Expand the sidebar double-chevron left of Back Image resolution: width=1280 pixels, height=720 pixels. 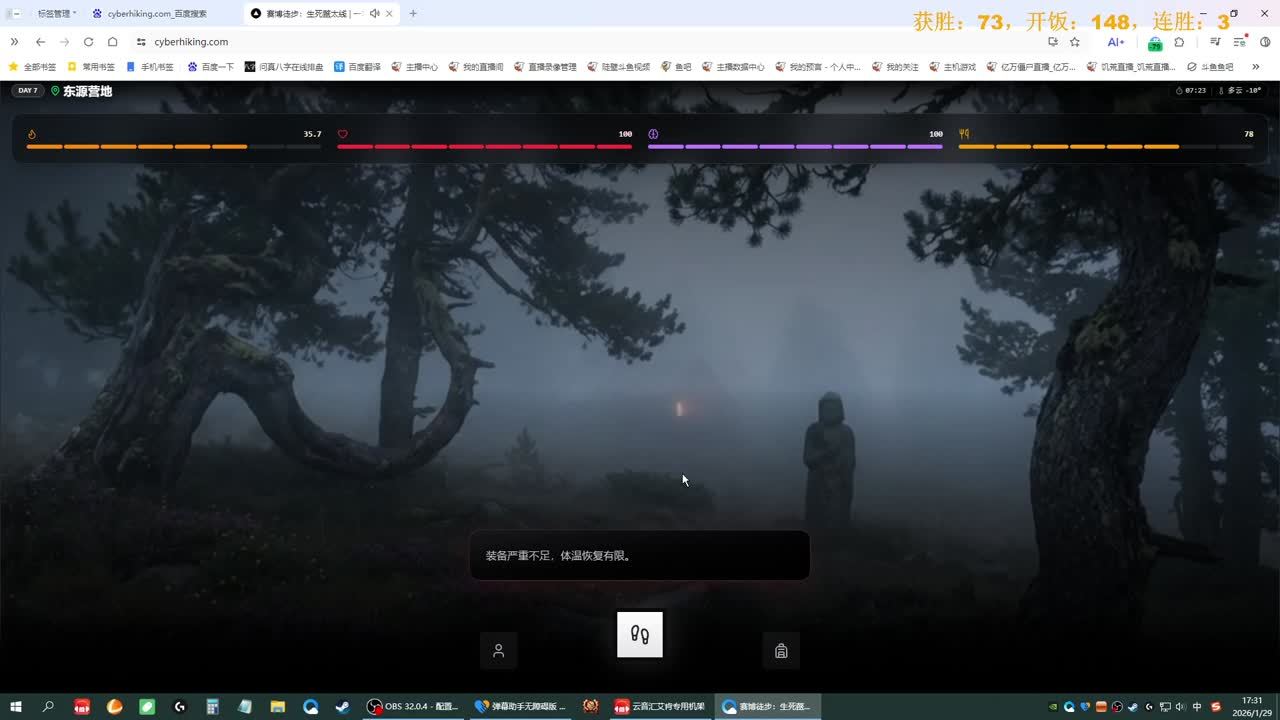pos(14,42)
